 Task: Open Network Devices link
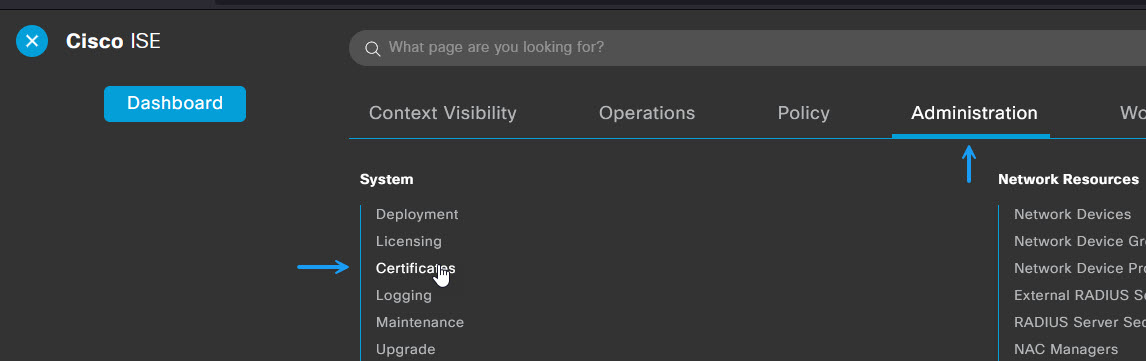click(1072, 214)
